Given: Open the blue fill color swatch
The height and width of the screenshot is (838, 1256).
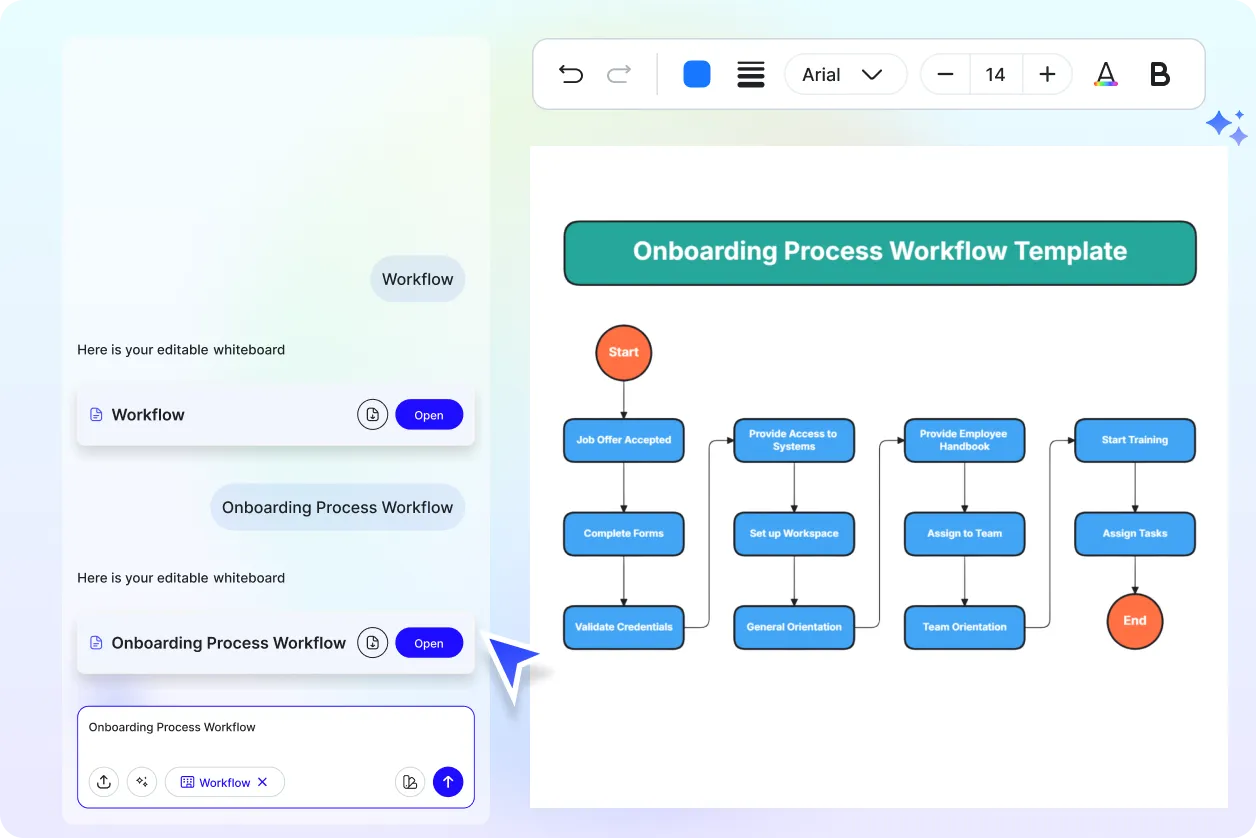Looking at the screenshot, I should [x=697, y=74].
